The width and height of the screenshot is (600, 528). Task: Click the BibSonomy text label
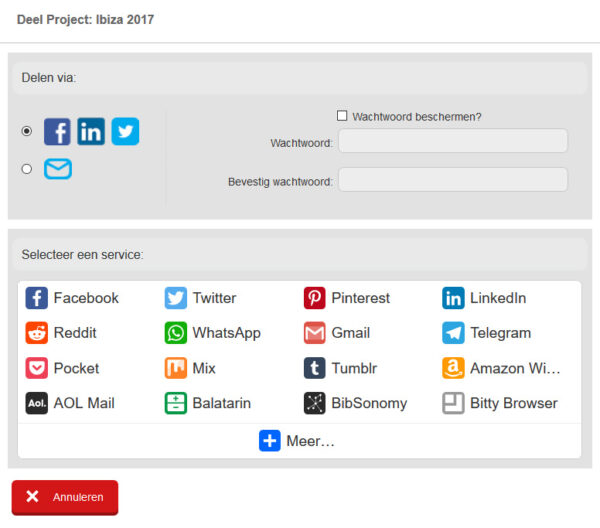pos(369,404)
